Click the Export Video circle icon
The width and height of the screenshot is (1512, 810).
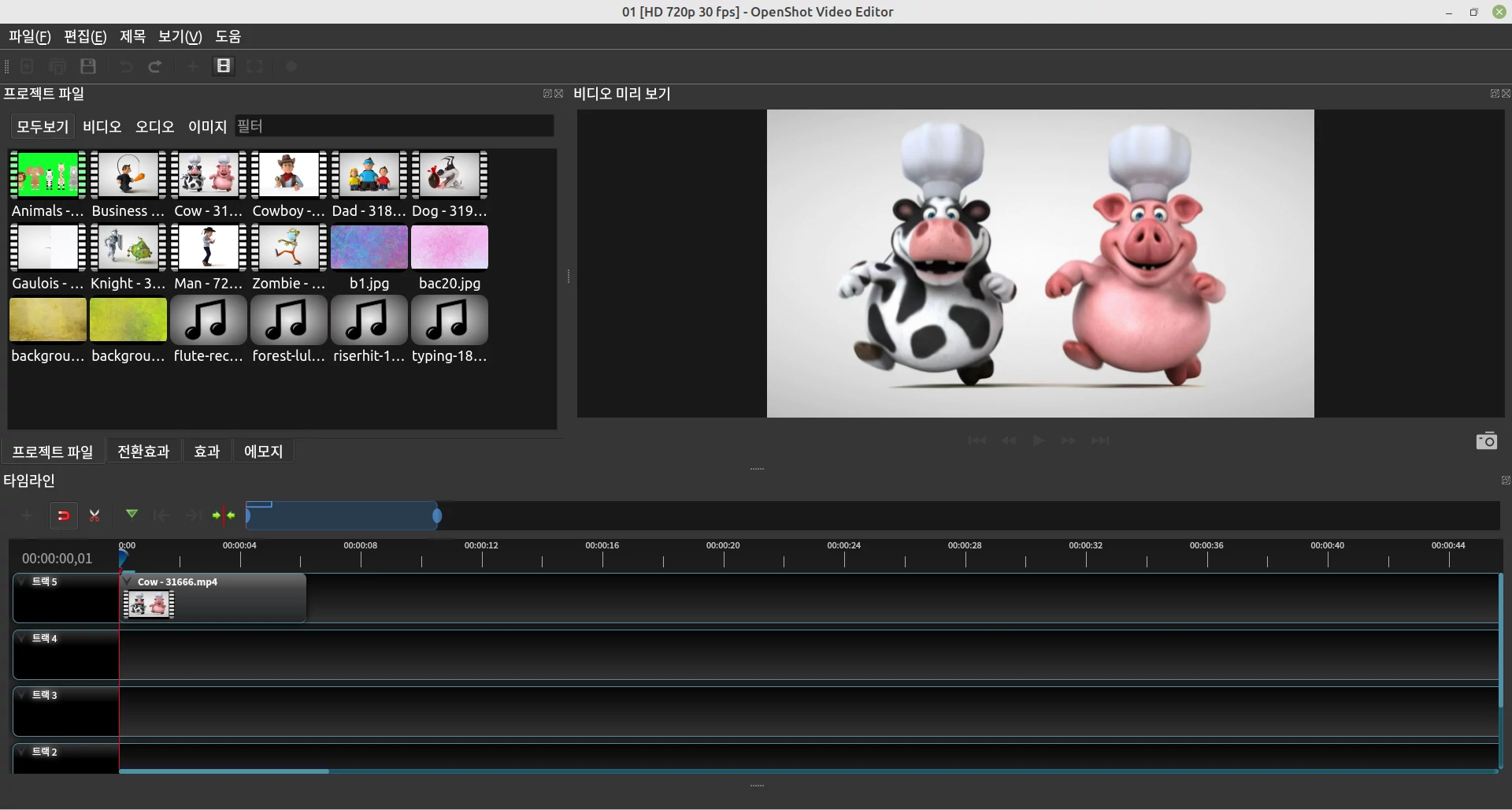click(x=291, y=66)
